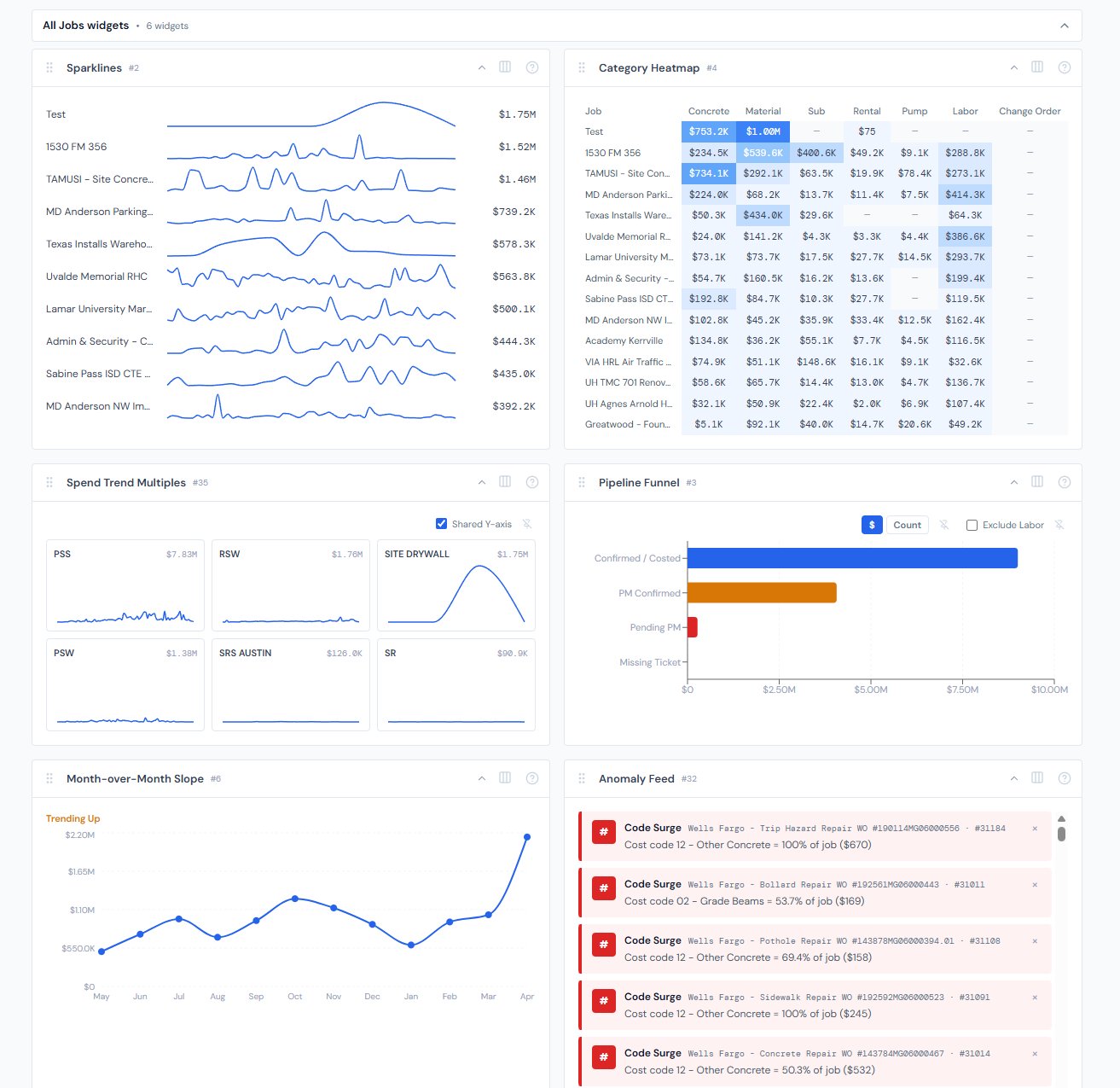Click the column layout icon on Category Heatmap
1120x1088 pixels.
point(1037,67)
